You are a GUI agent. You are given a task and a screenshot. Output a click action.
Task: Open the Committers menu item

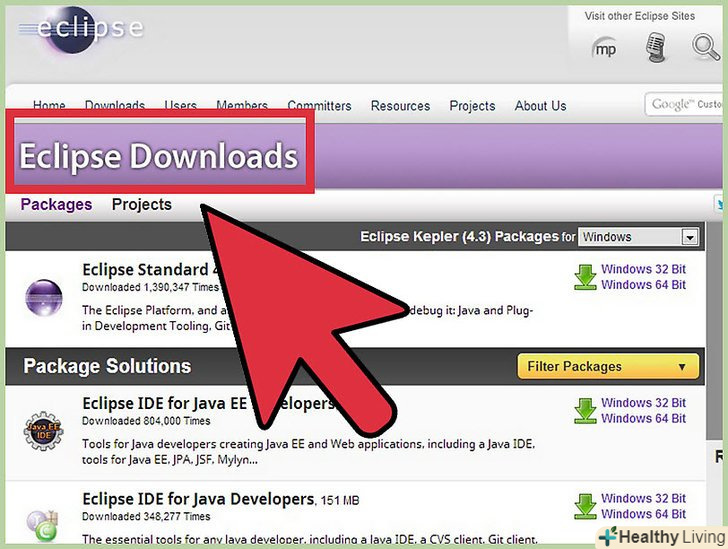319,106
